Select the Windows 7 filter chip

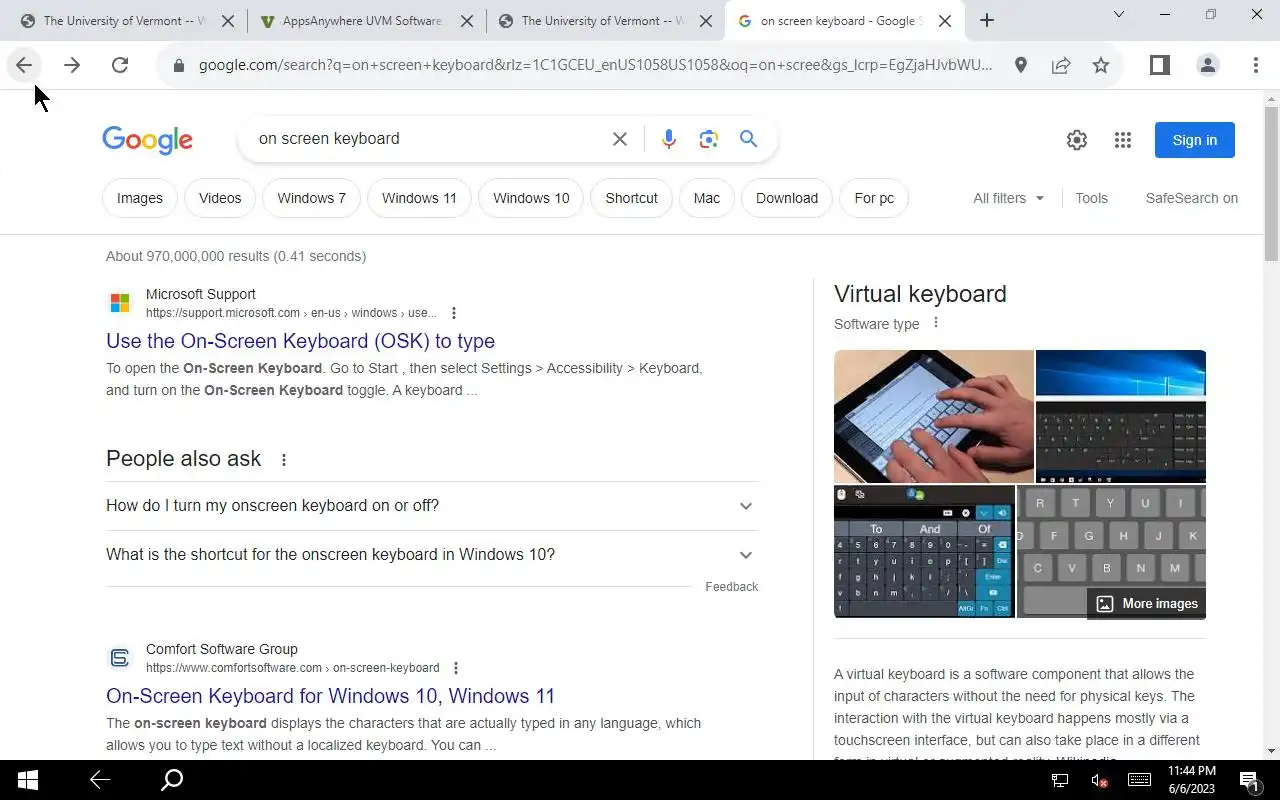(311, 198)
